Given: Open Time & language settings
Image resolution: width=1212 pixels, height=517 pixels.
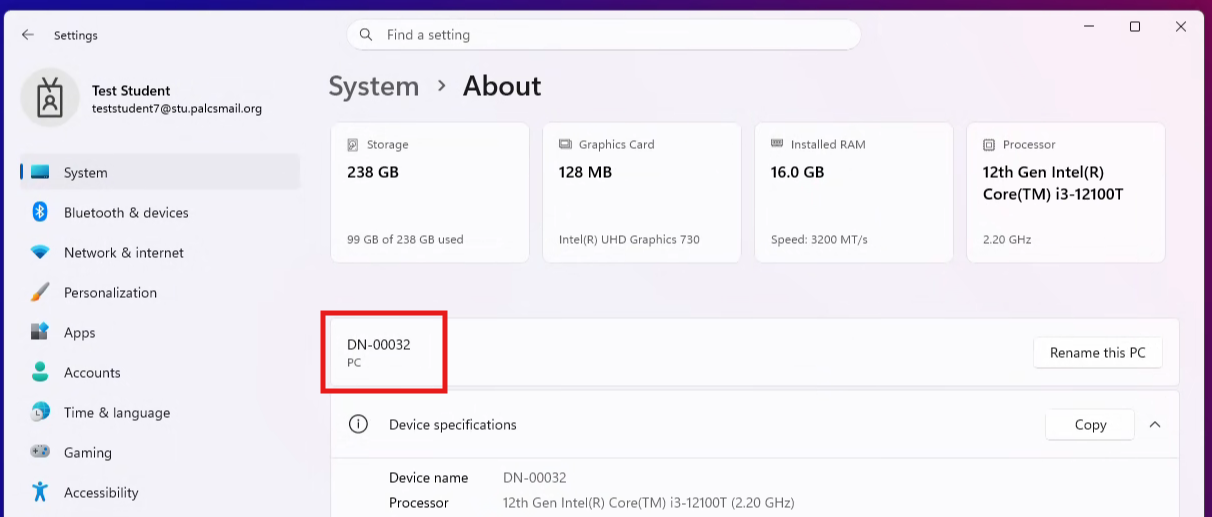Looking at the screenshot, I should click(160, 412).
